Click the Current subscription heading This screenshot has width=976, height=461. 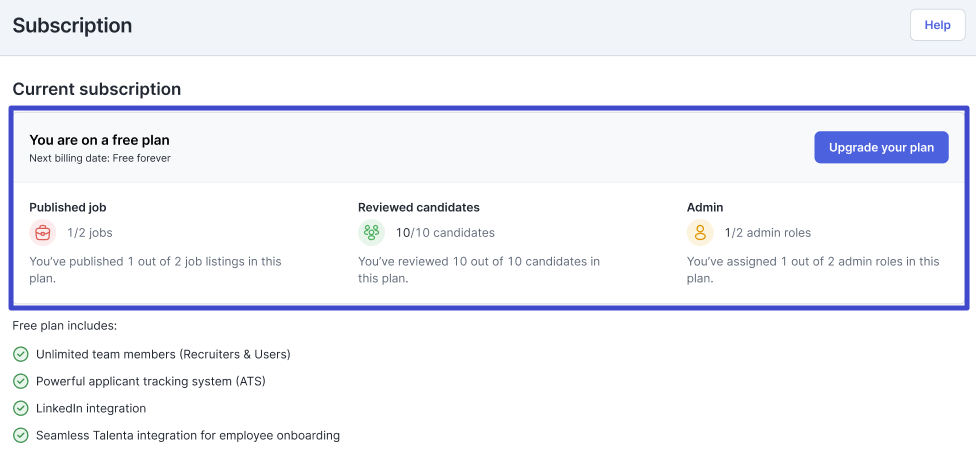coord(96,89)
